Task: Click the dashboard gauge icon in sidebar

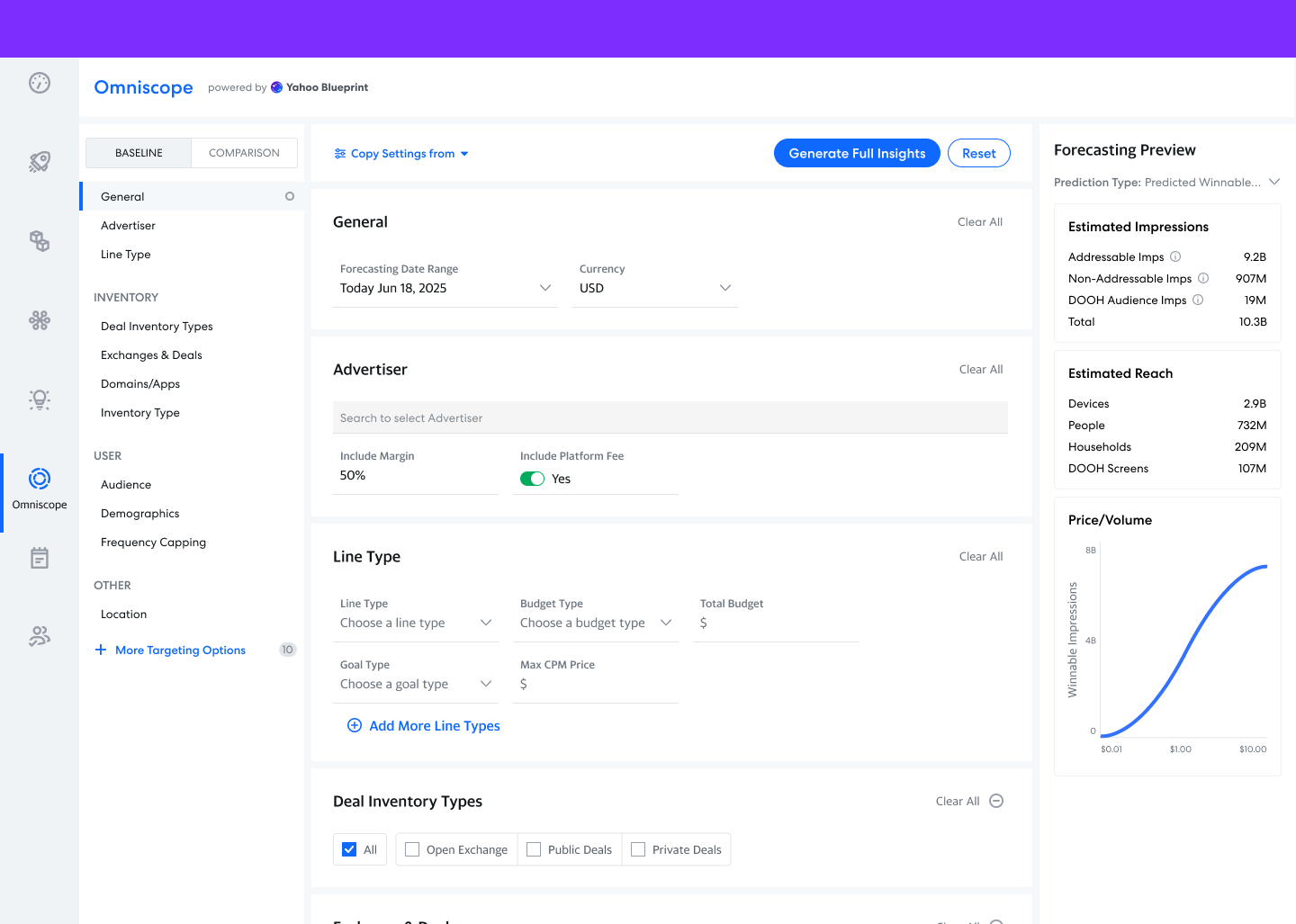Action: coord(40,83)
